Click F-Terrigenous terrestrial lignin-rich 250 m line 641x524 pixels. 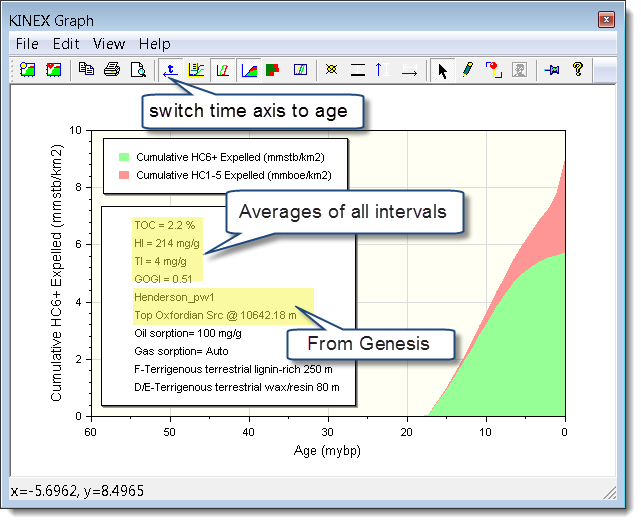(233, 369)
